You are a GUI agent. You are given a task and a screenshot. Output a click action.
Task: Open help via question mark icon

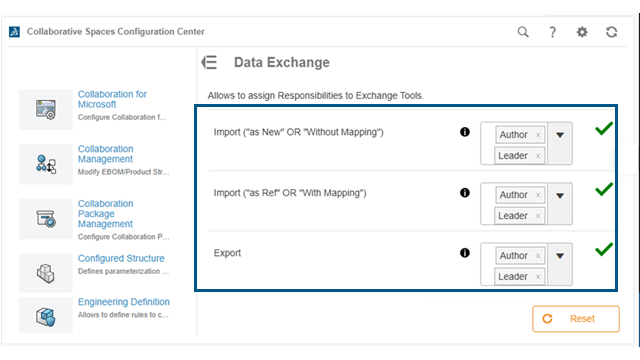tap(552, 32)
